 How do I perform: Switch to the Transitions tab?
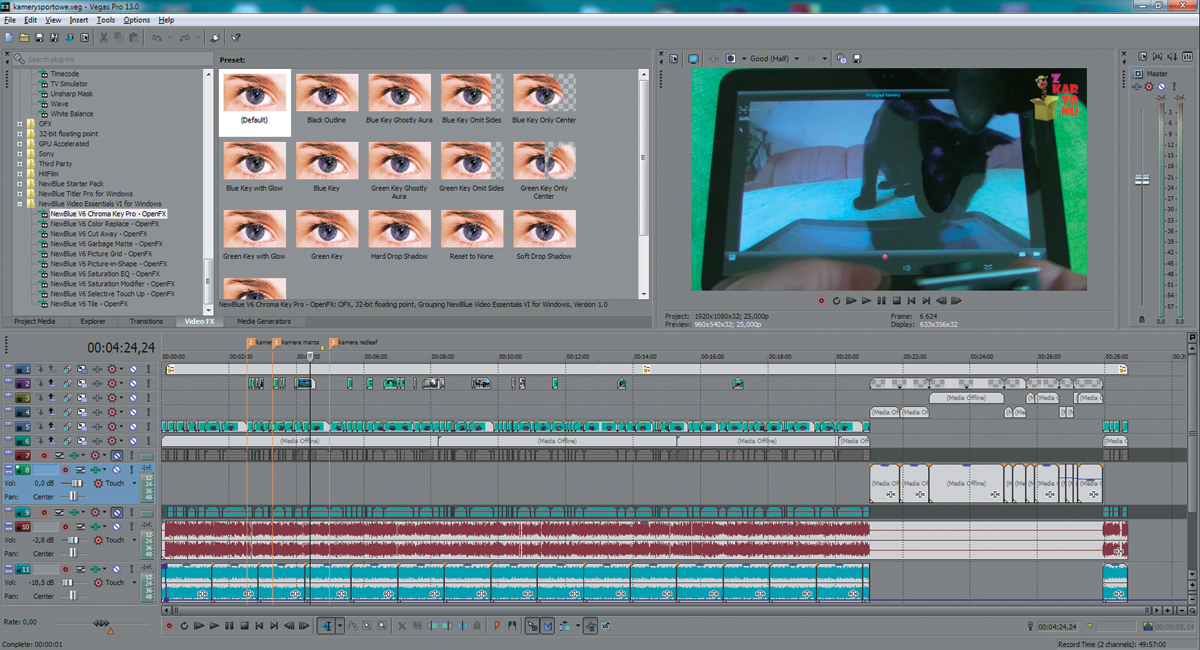(x=146, y=322)
